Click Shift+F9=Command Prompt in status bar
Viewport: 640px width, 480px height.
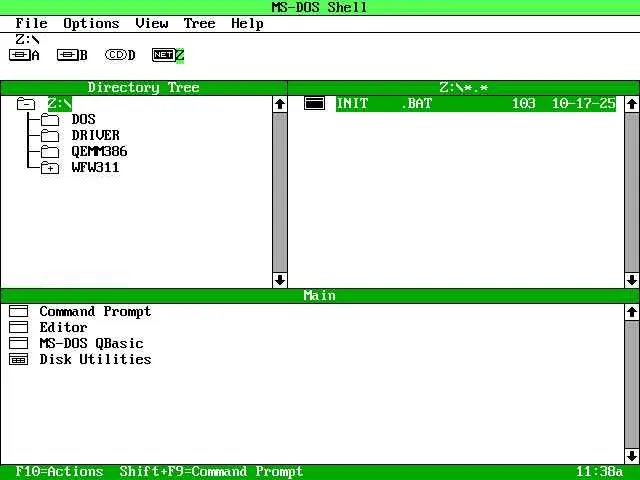(x=211, y=471)
